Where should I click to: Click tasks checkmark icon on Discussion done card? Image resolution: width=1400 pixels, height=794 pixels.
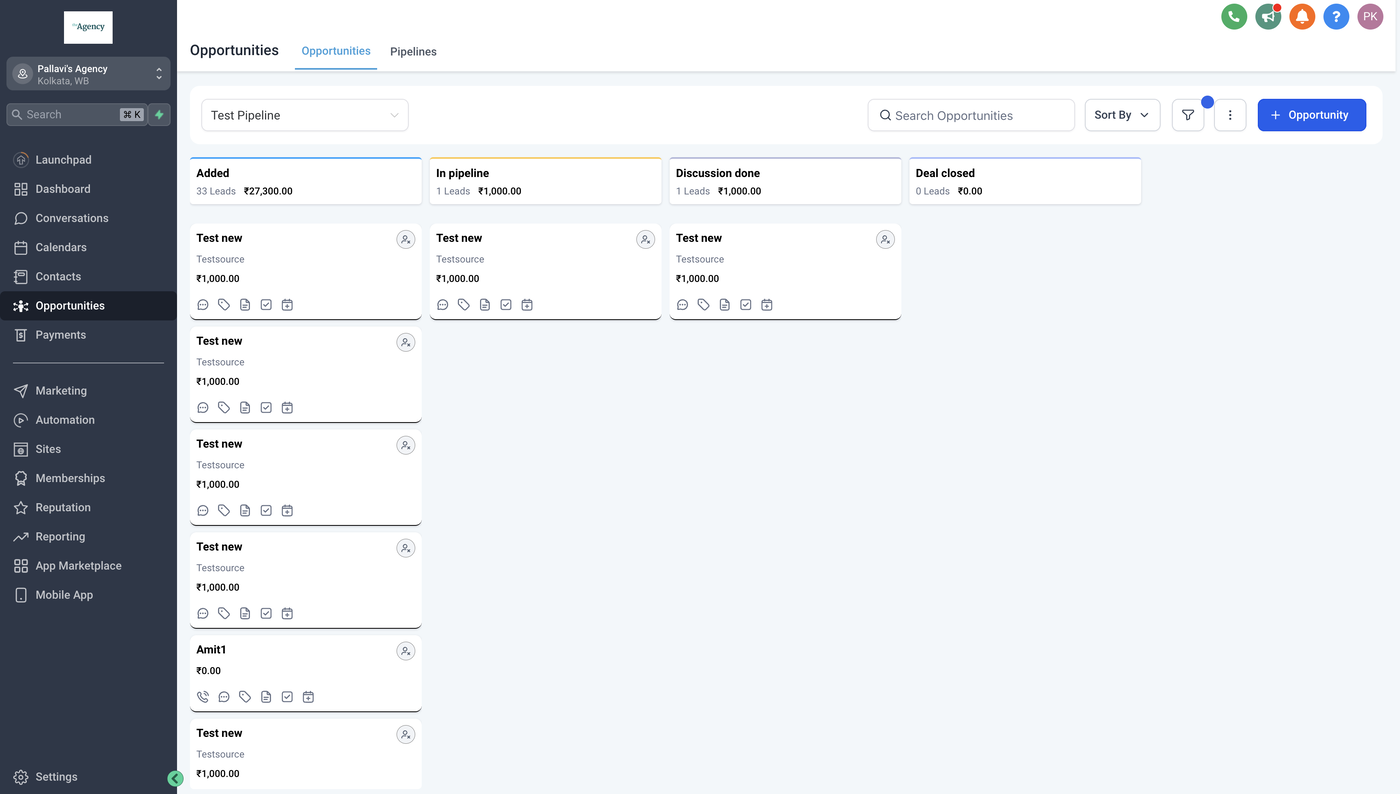pos(746,305)
